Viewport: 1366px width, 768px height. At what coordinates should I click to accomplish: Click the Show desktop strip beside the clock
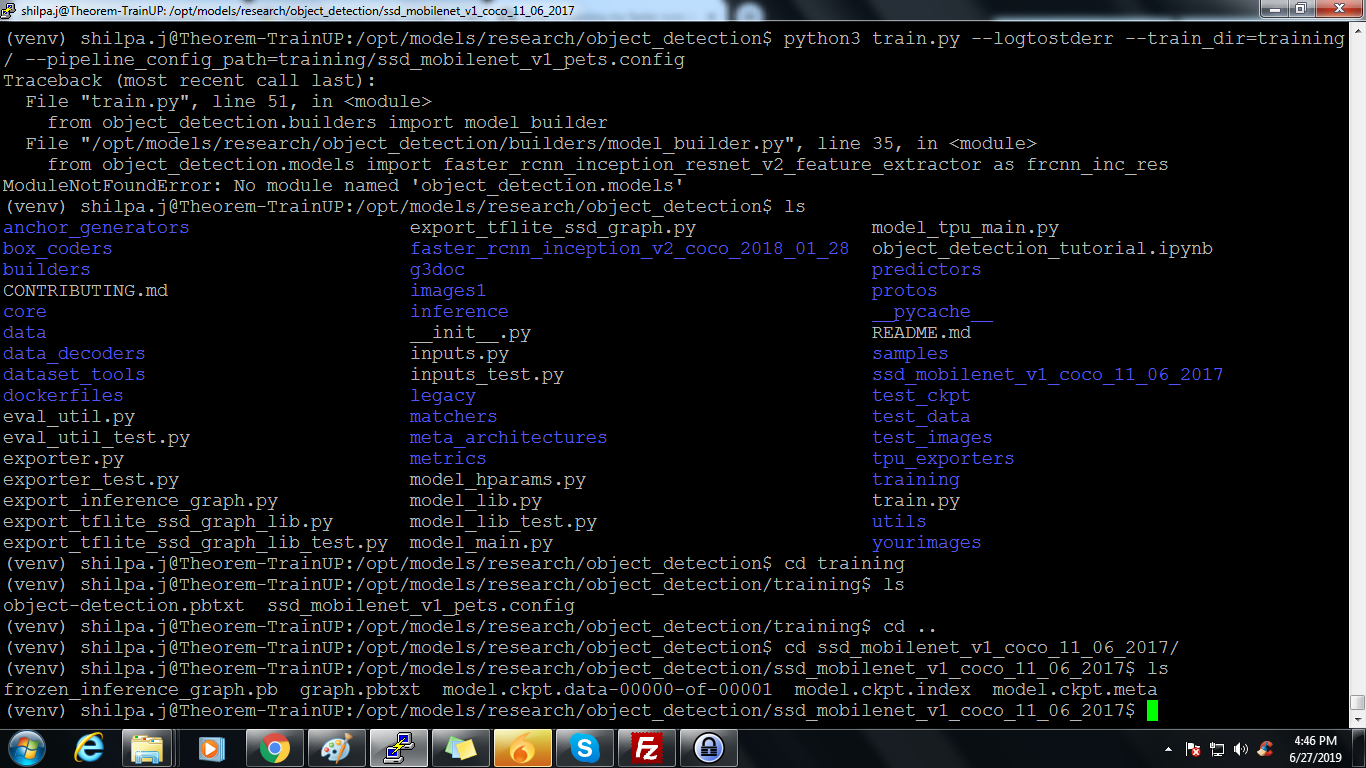1359,748
